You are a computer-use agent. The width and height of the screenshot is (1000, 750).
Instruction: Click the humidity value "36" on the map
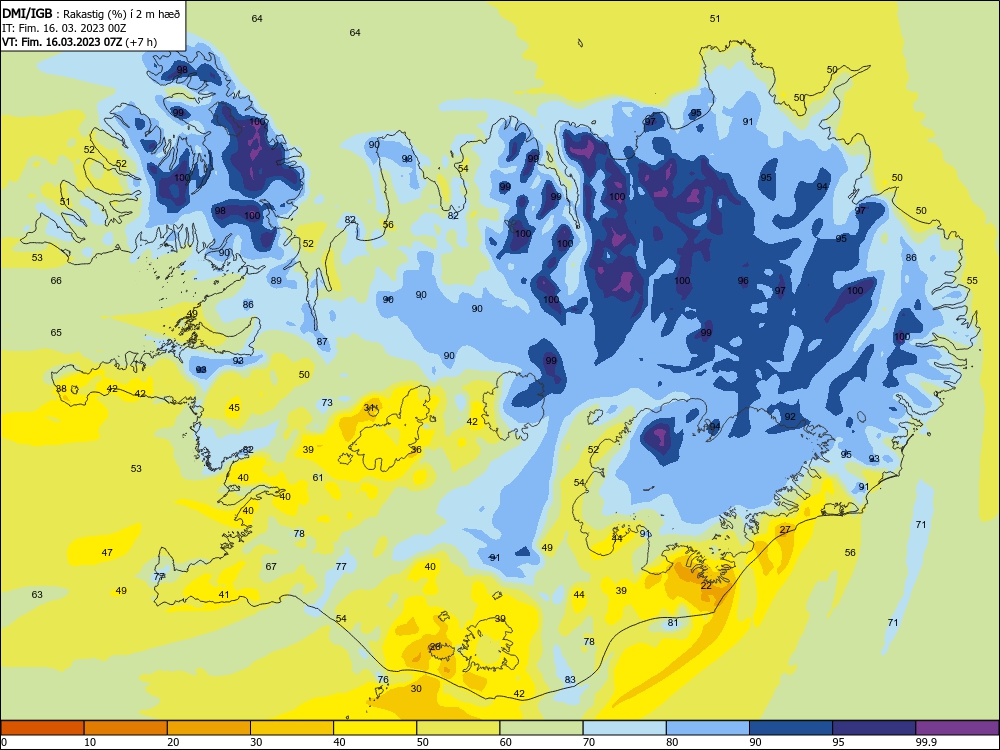point(416,449)
